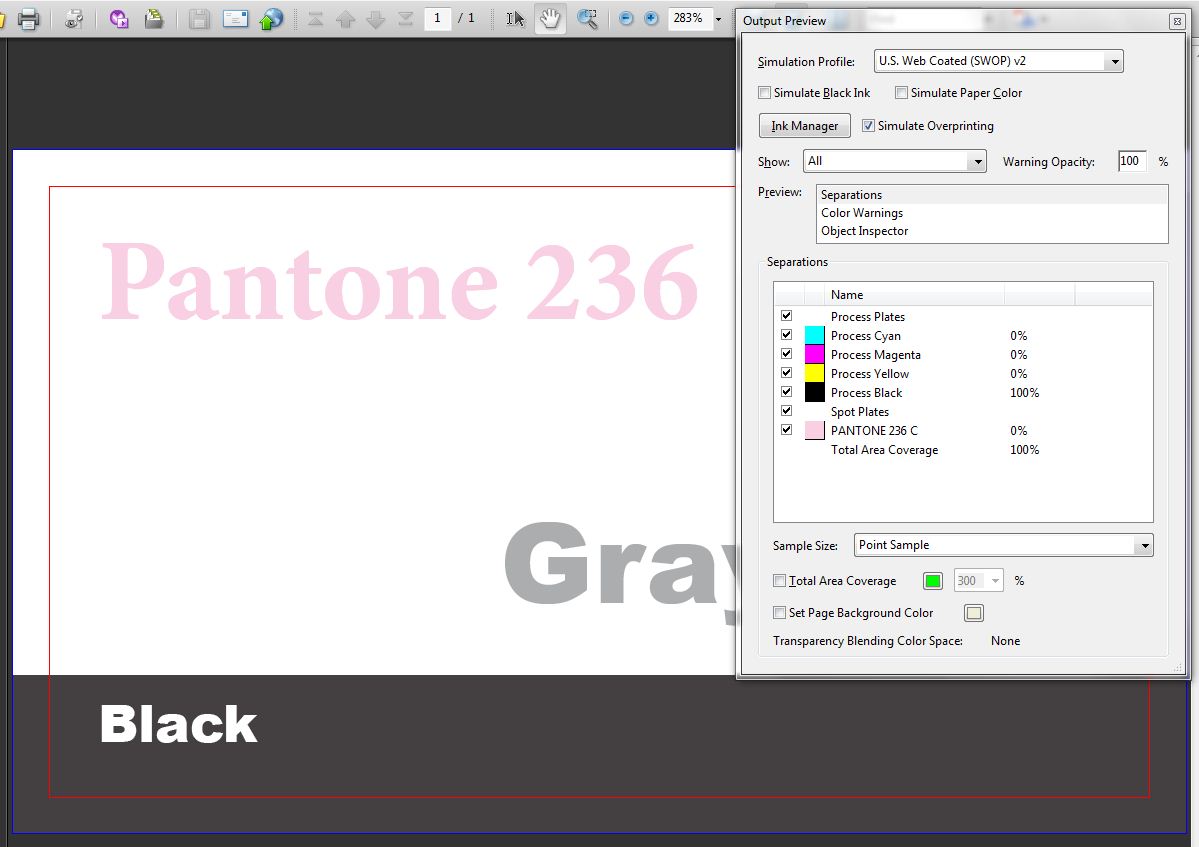
Task: Toggle the Process Cyan checkbox
Action: coord(786,335)
